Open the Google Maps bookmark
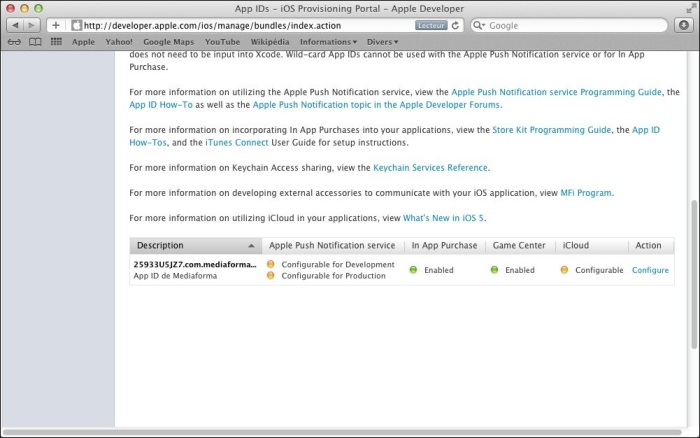Image resolution: width=700 pixels, height=438 pixels. click(168, 42)
